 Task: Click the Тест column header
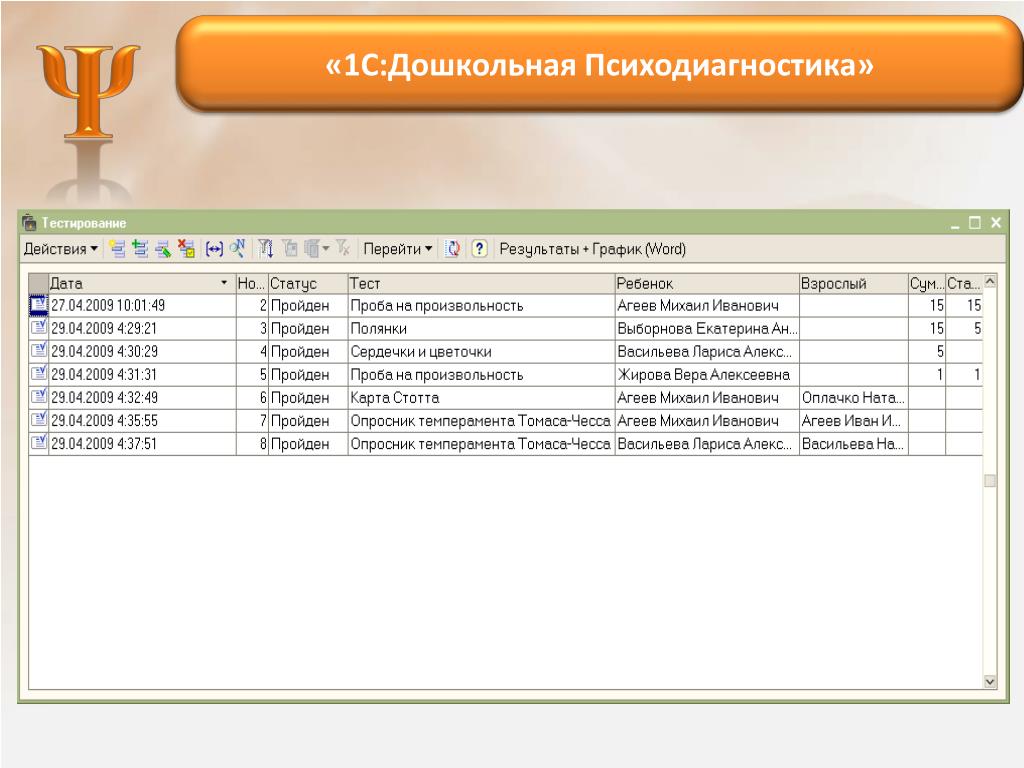[x=481, y=283]
